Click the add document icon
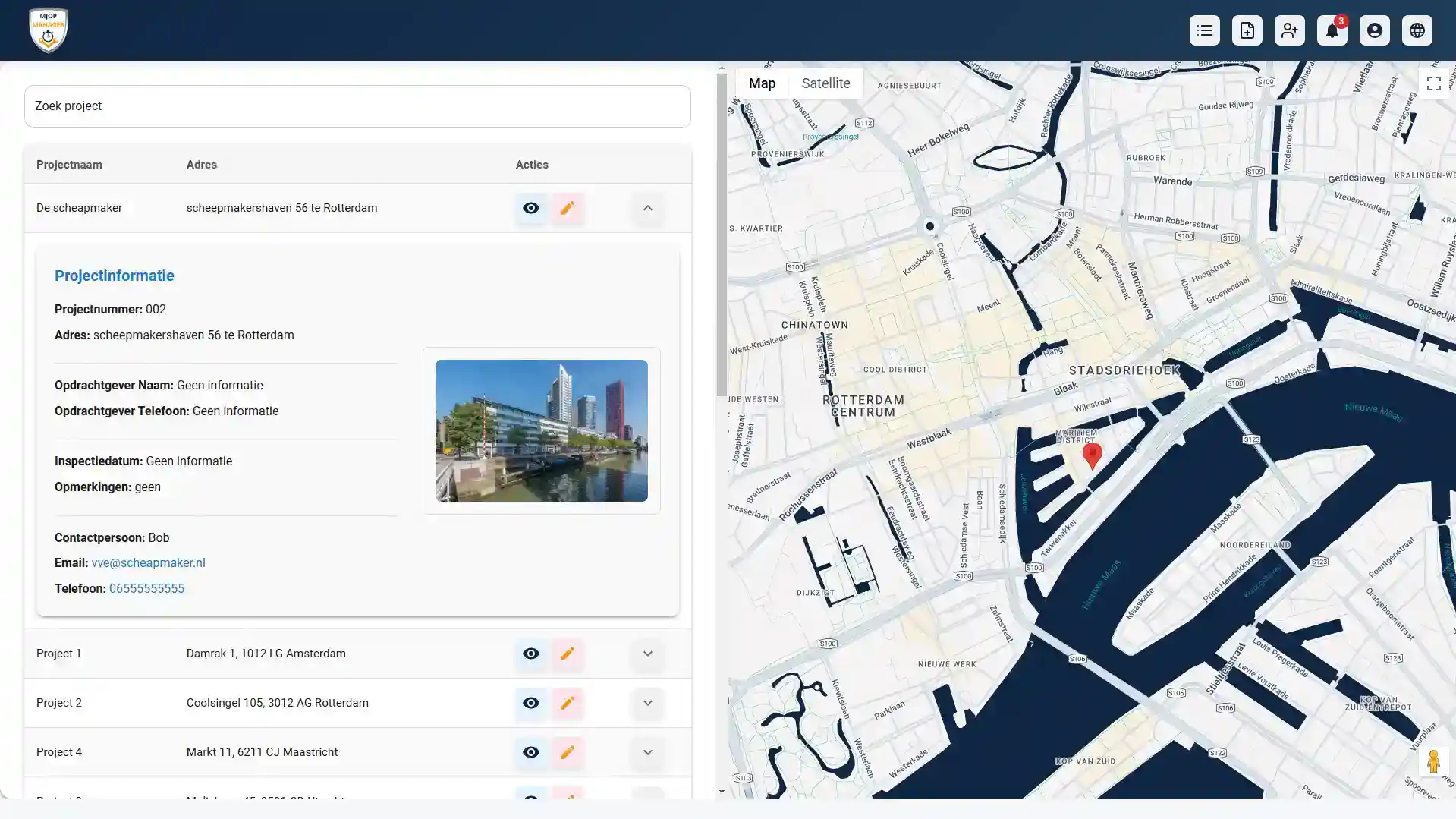 point(1247,30)
